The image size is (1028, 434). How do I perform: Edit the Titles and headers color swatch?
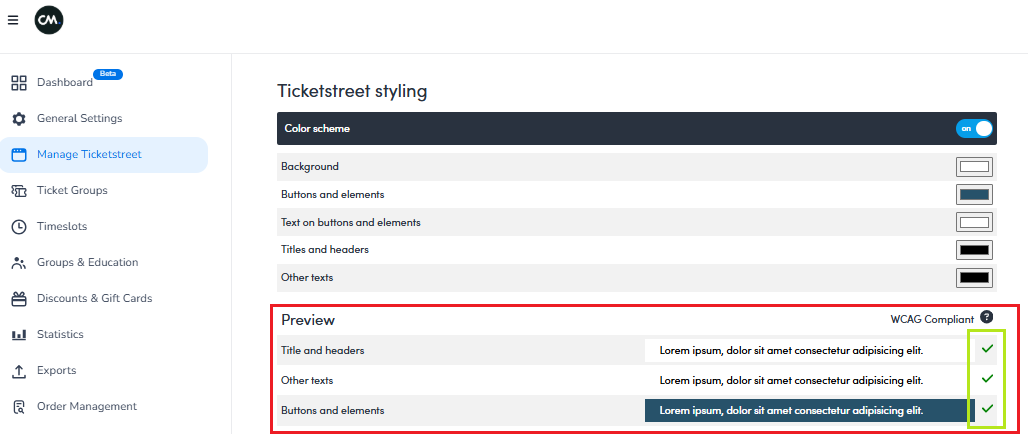click(974, 250)
